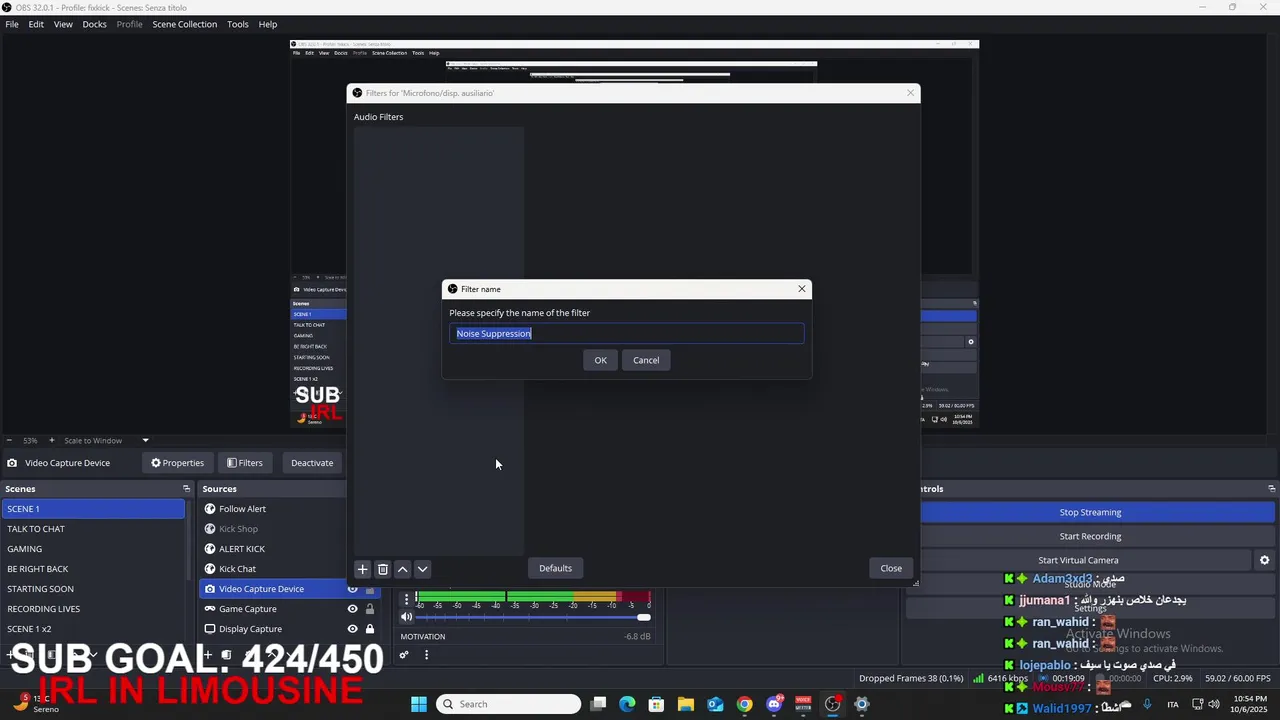Viewport: 1280px width, 720px height.
Task: Click the Deactivate source button
Action: tap(312, 463)
